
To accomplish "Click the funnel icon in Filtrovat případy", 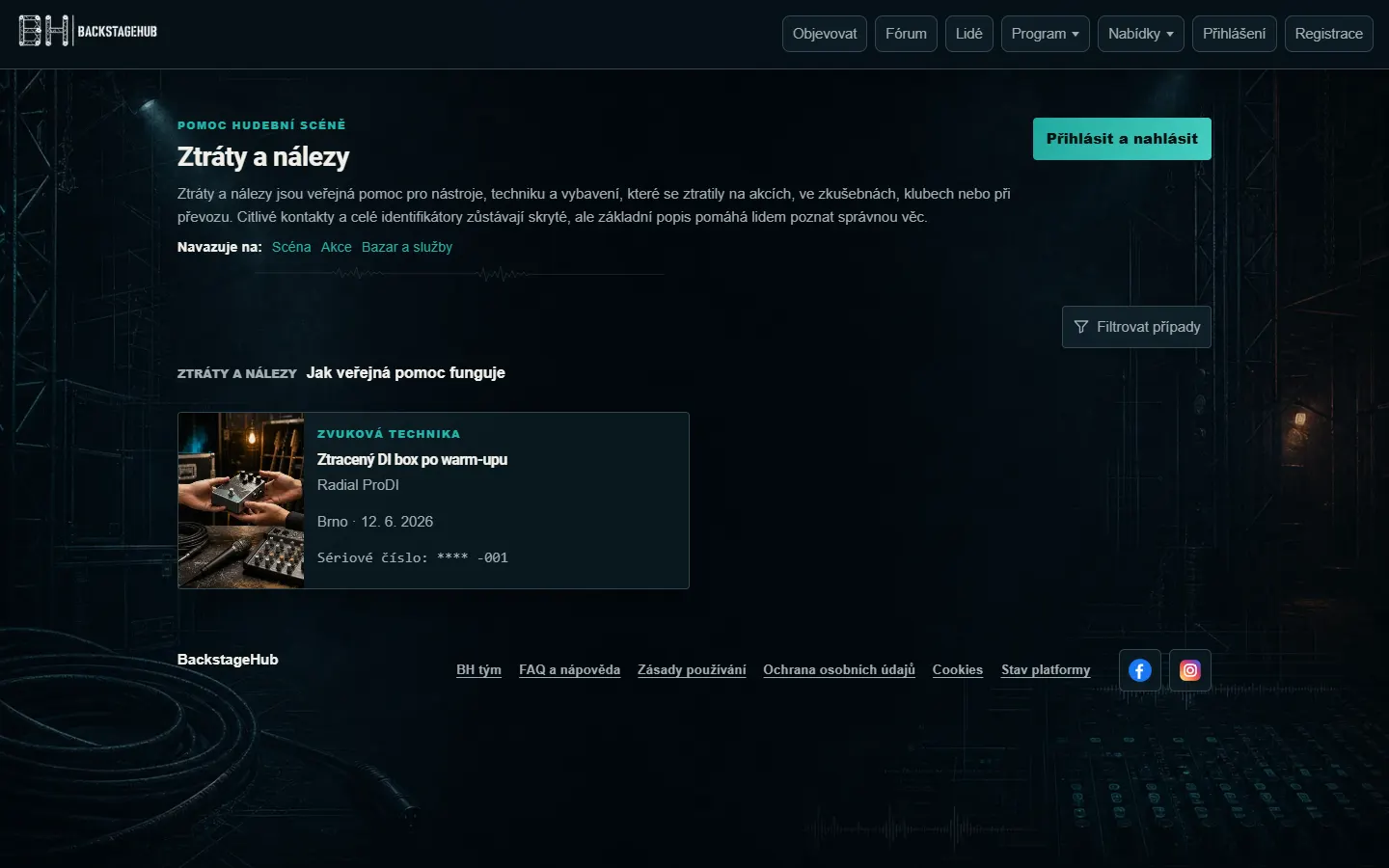I will click(1081, 327).
